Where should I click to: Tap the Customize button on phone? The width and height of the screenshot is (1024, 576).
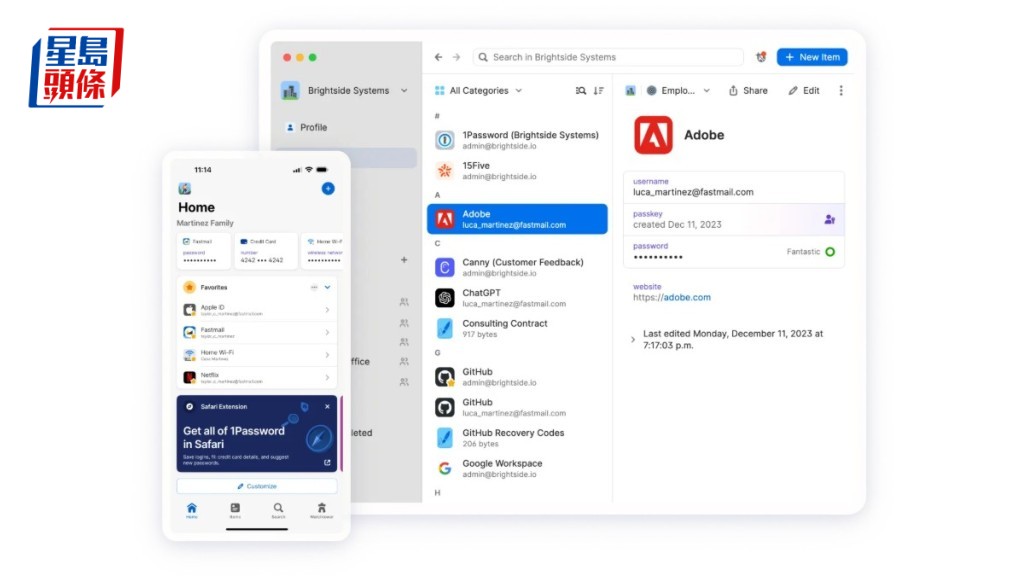click(257, 487)
